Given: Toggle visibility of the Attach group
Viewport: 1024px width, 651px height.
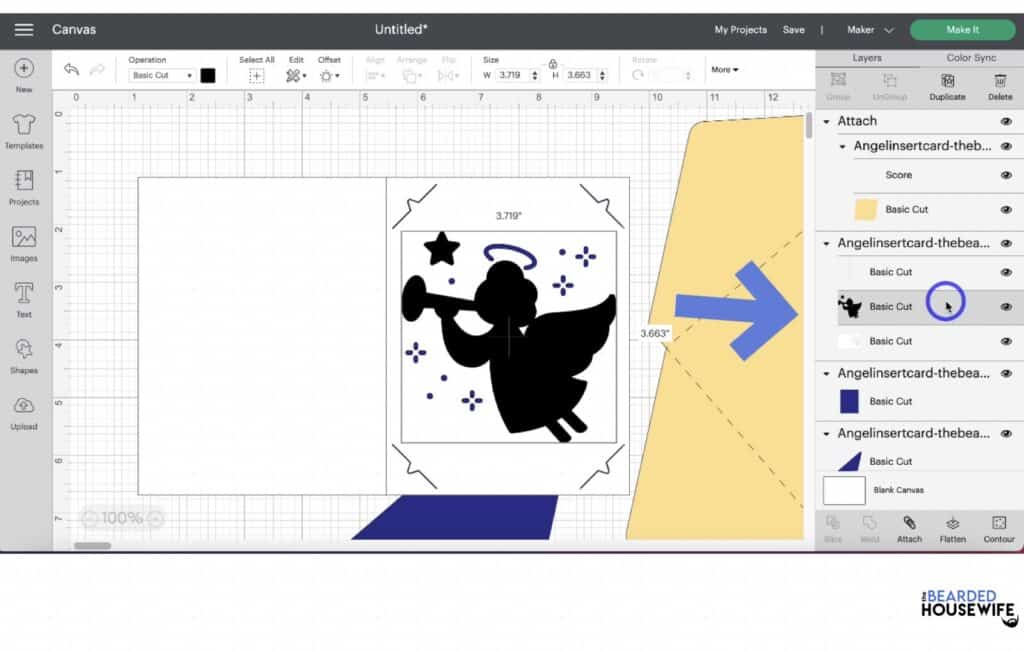Looking at the screenshot, I should [x=1007, y=120].
